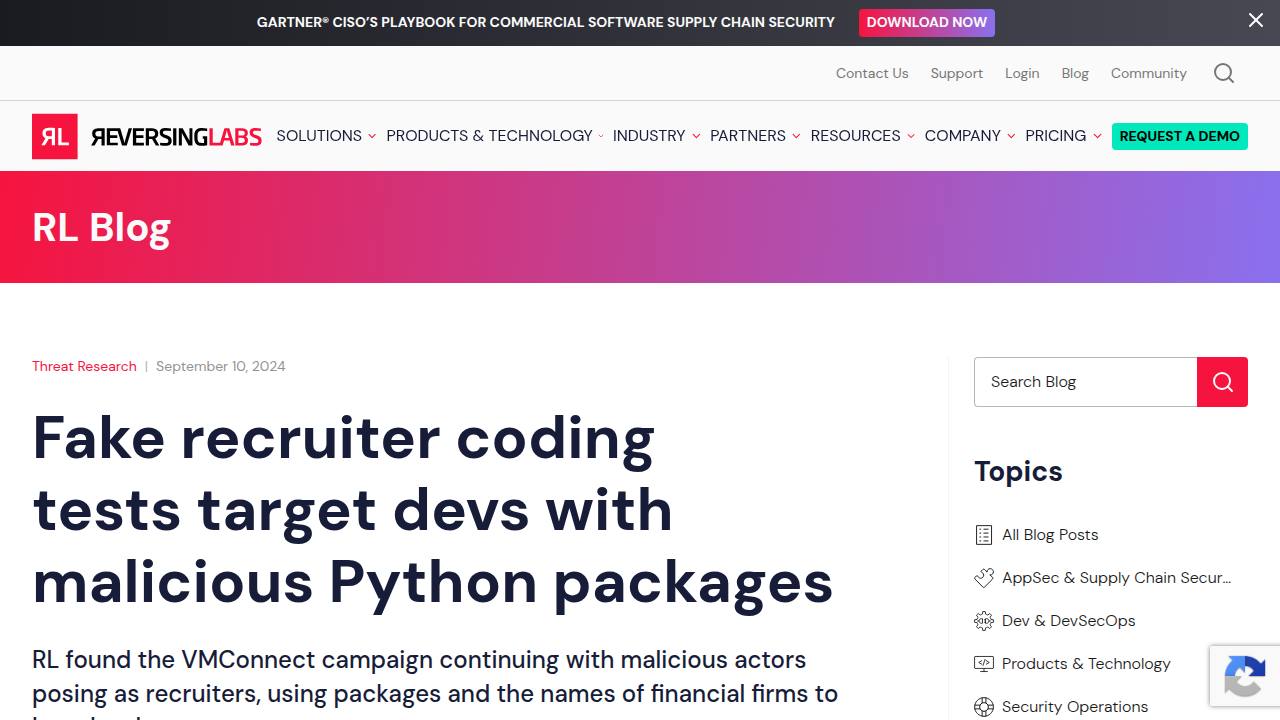
Task: Expand the Resources menu chevron
Action: click(x=911, y=136)
